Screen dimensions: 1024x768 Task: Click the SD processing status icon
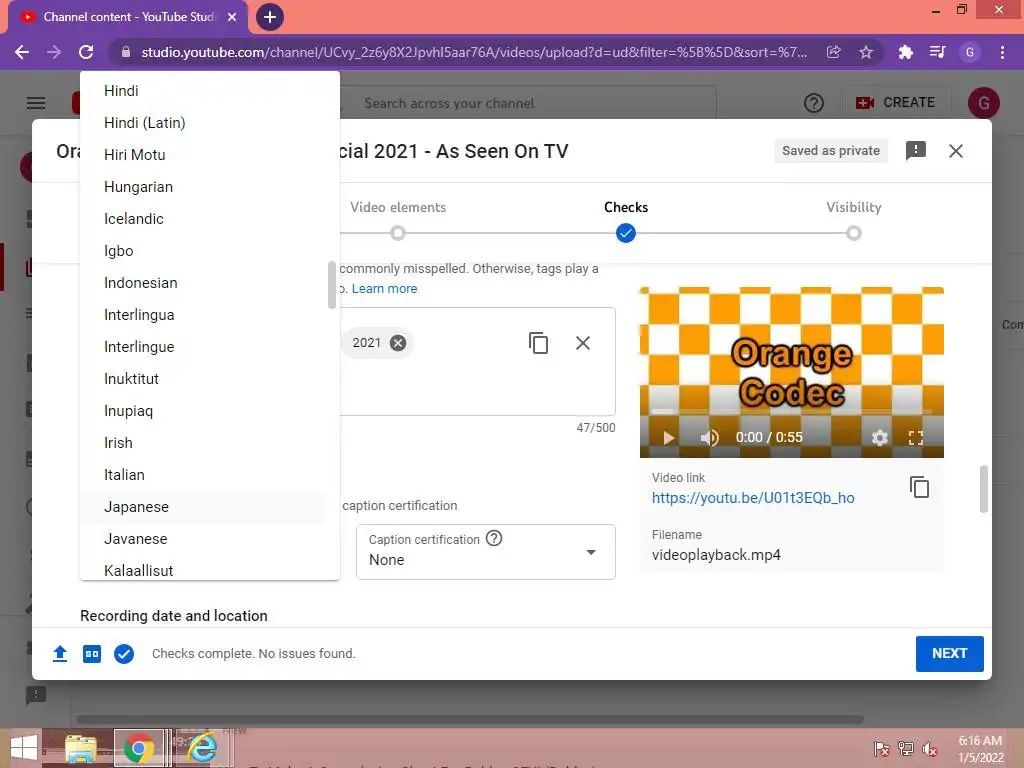point(92,653)
